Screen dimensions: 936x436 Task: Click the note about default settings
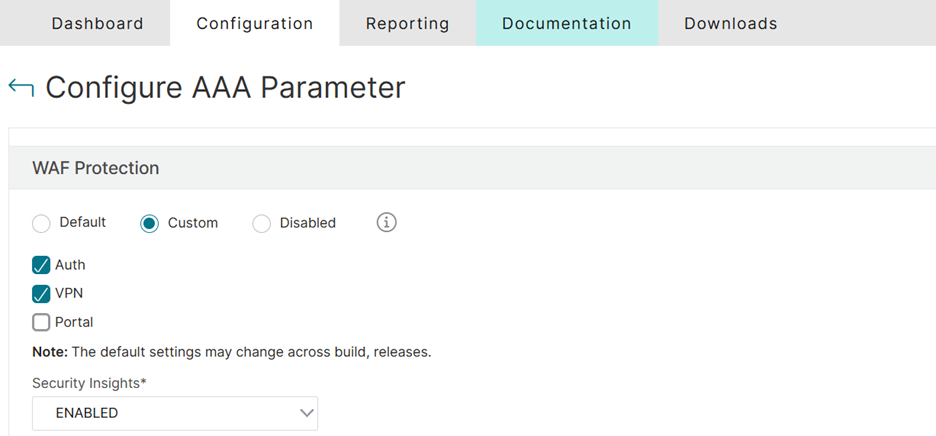(x=231, y=352)
